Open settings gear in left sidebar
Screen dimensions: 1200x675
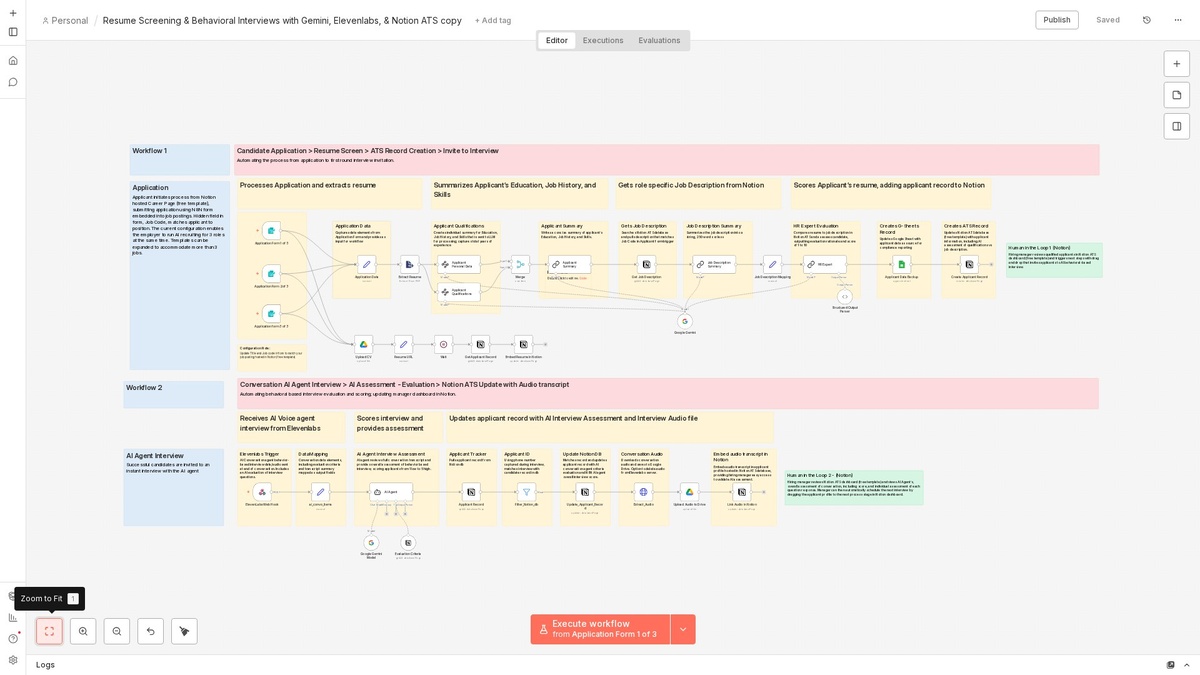point(13,660)
